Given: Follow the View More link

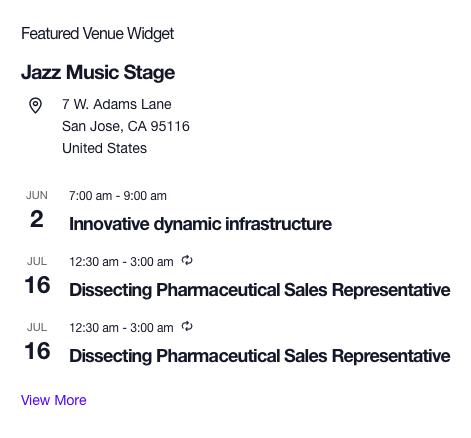Looking at the screenshot, I should [54, 400].
